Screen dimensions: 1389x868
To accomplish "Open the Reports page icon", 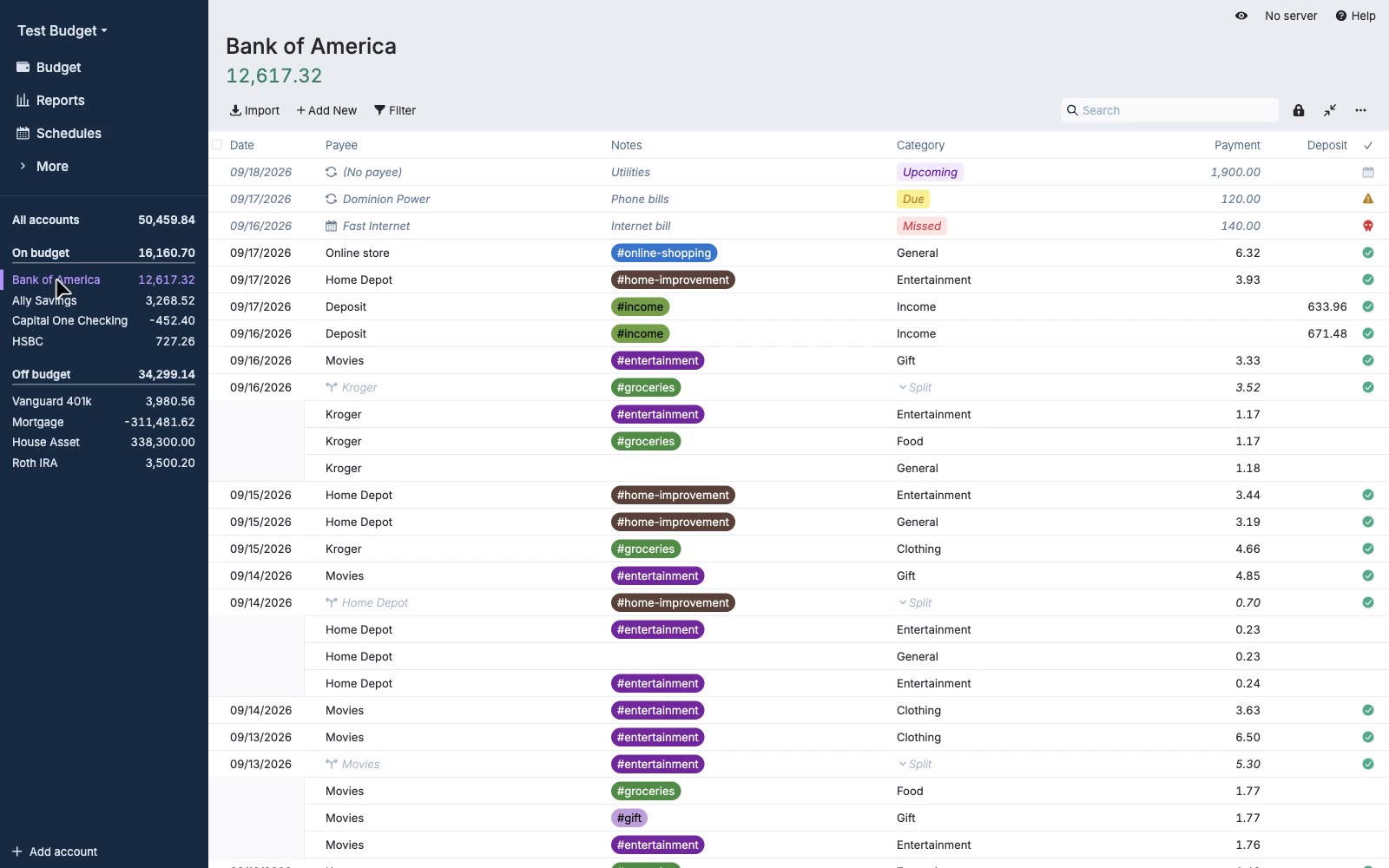I will click(23, 101).
